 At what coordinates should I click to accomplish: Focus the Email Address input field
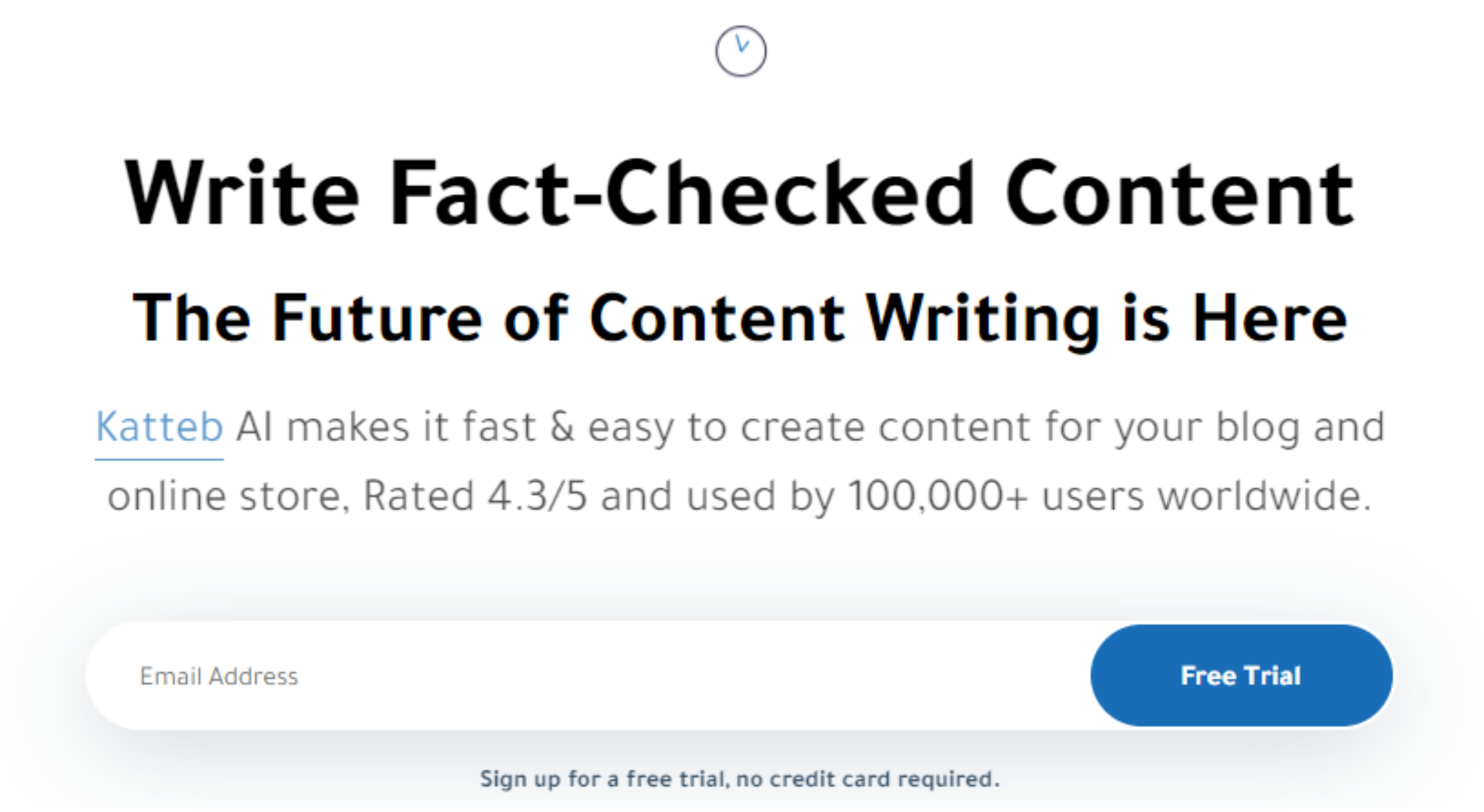[588, 675]
